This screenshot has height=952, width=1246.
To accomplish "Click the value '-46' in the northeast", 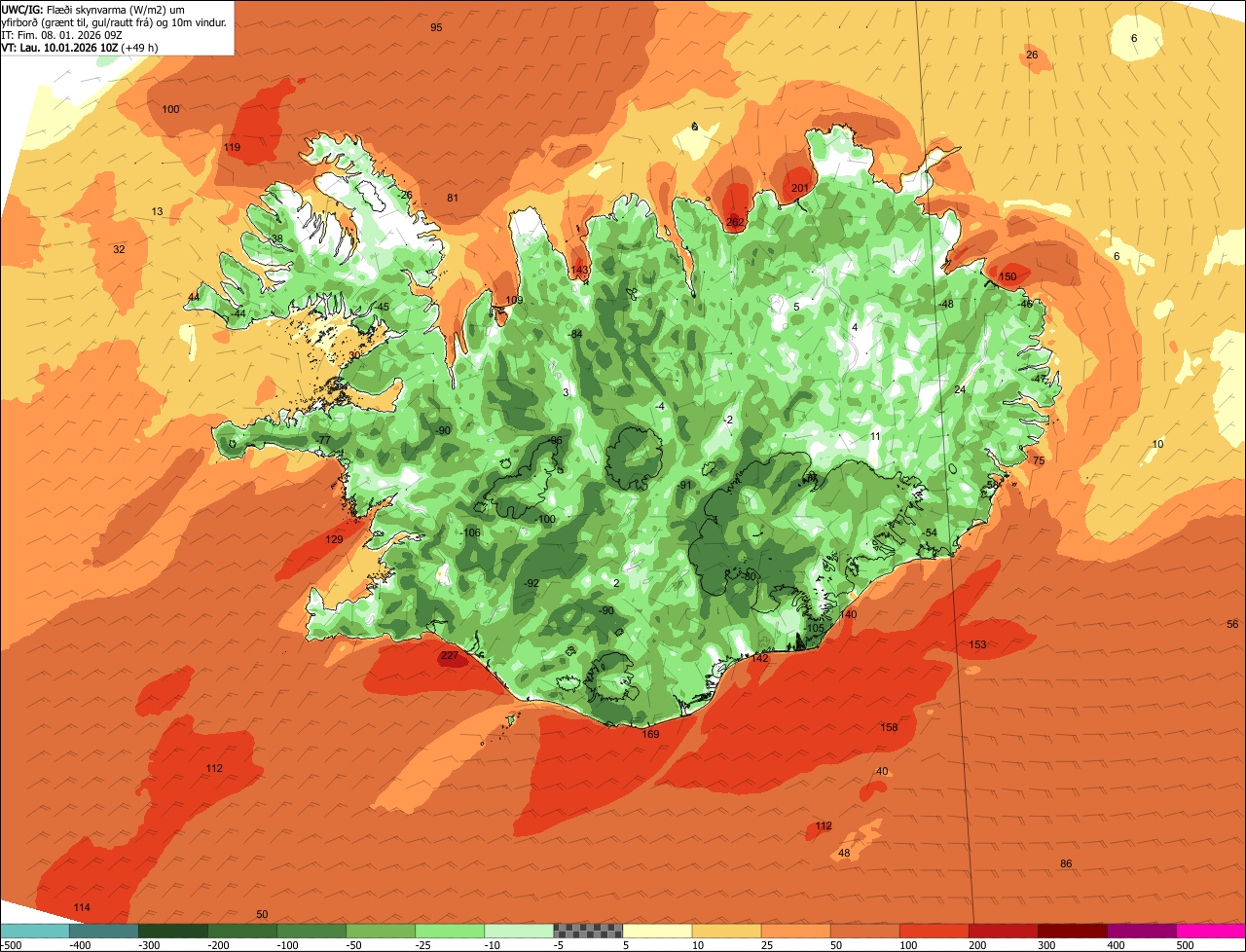I will (1024, 304).
